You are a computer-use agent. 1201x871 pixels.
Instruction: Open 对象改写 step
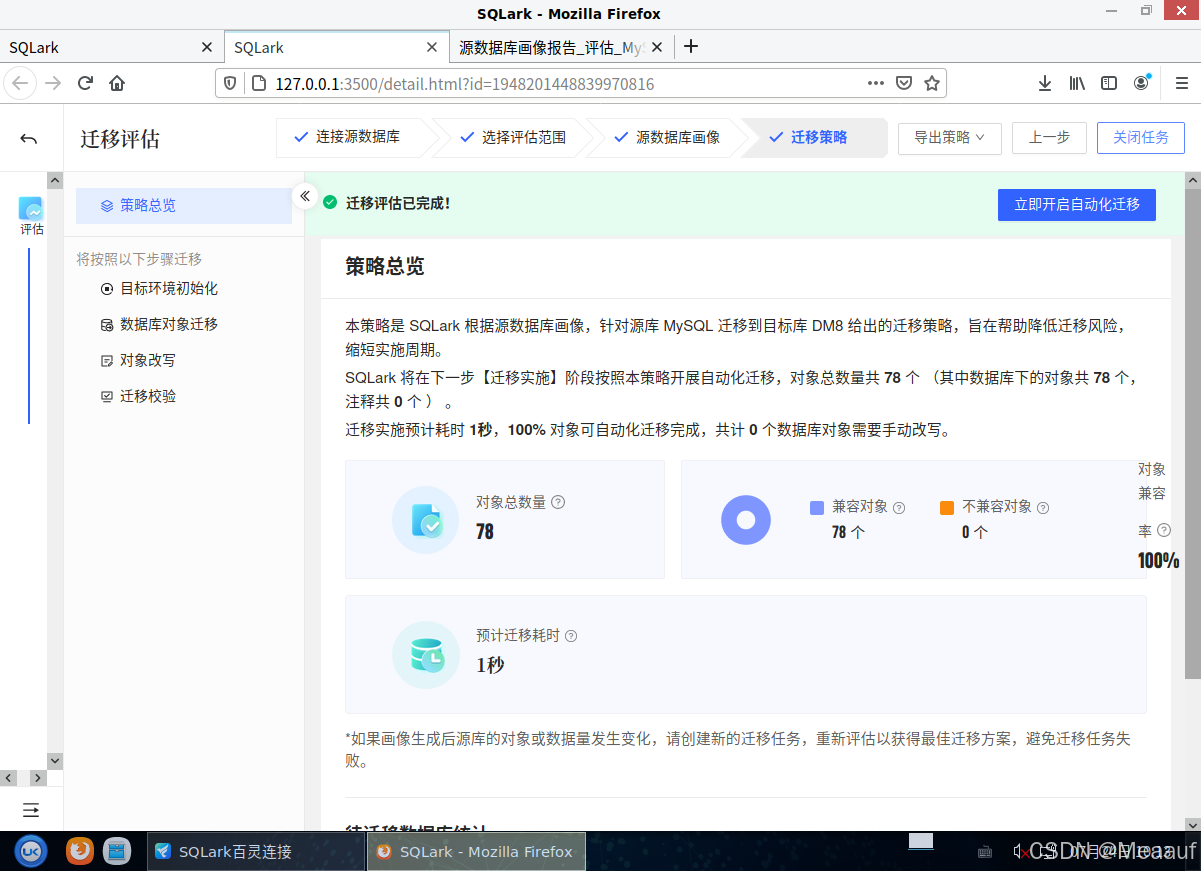(148, 360)
